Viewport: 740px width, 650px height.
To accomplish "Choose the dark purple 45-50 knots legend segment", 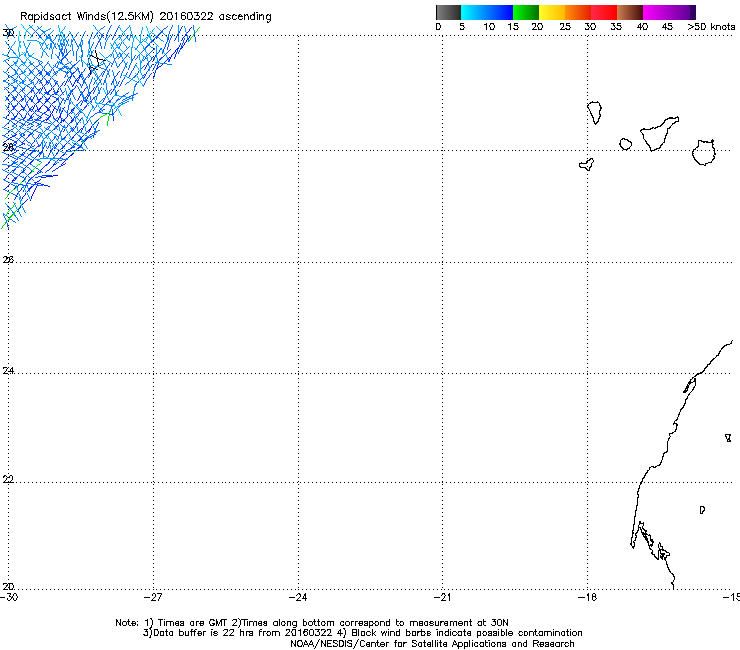I will tap(682, 12).
